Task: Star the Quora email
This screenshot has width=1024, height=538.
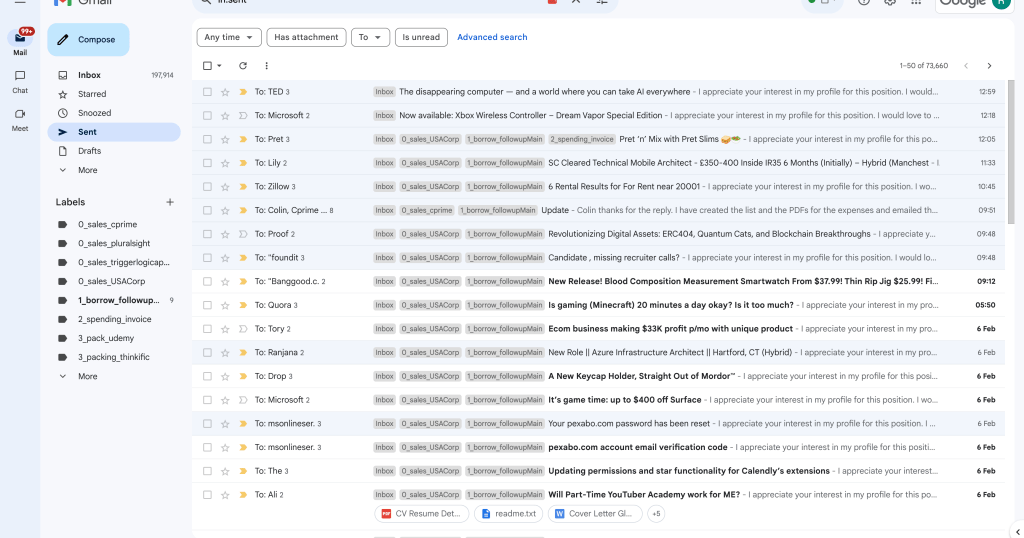Action: point(225,305)
